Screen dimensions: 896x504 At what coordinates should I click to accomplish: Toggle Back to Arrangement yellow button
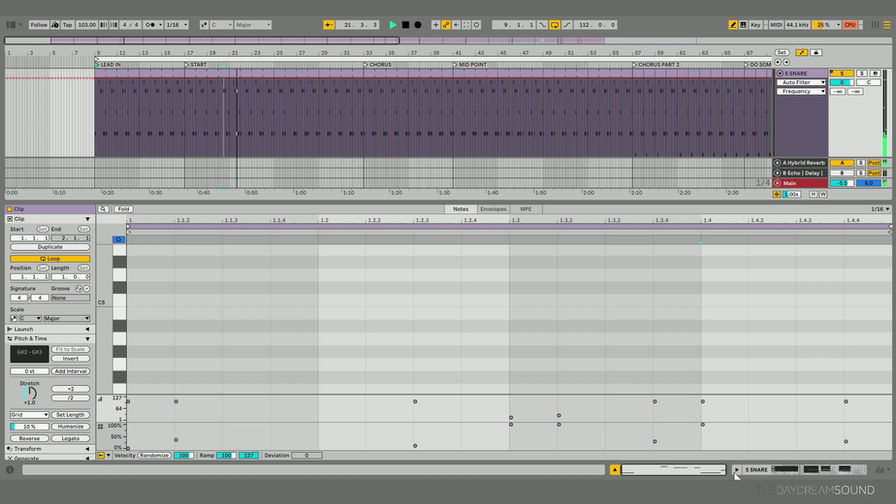coord(329,25)
